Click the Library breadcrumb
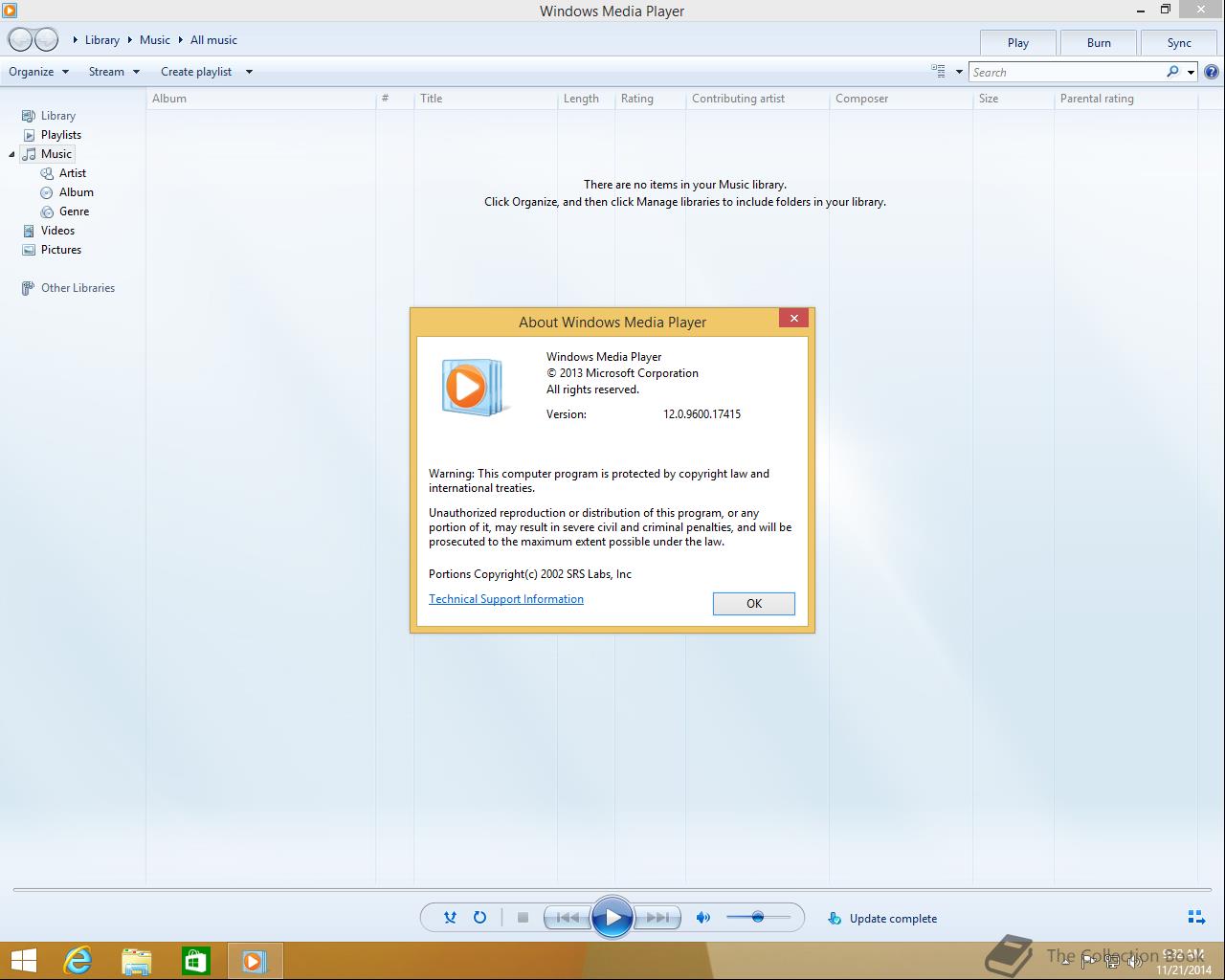 pyautogui.click(x=102, y=40)
